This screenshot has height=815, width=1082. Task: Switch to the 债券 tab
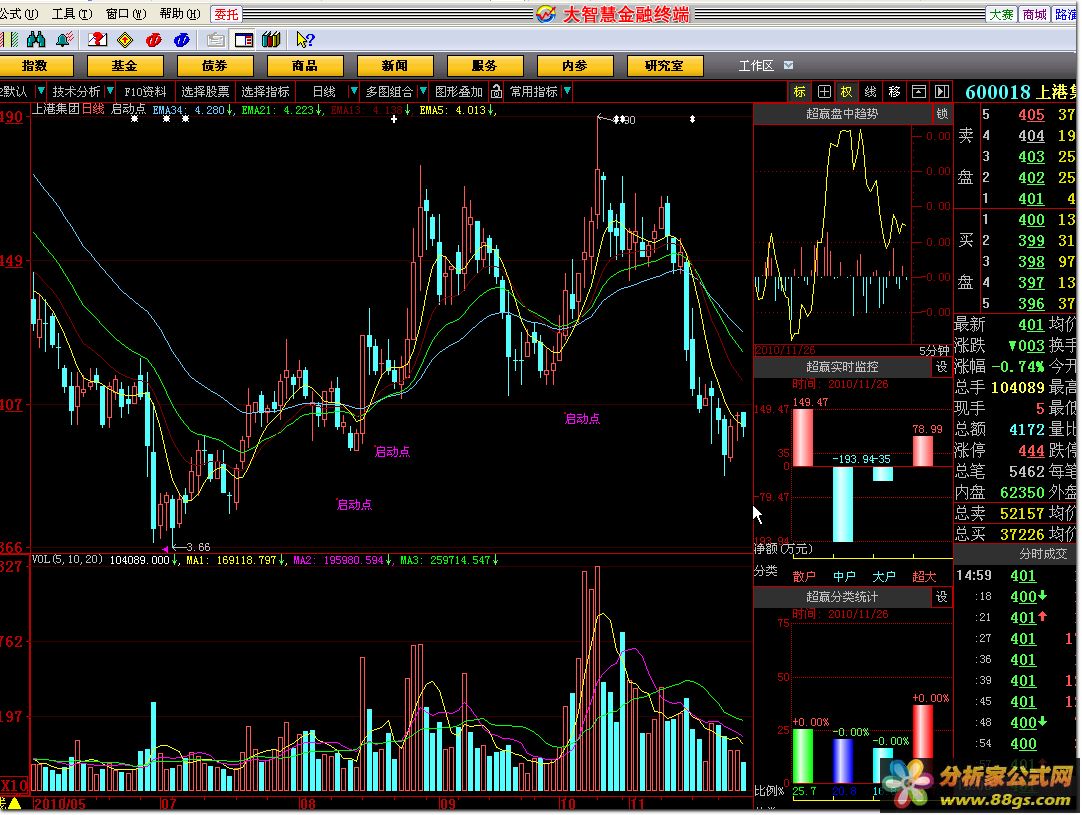(x=215, y=66)
